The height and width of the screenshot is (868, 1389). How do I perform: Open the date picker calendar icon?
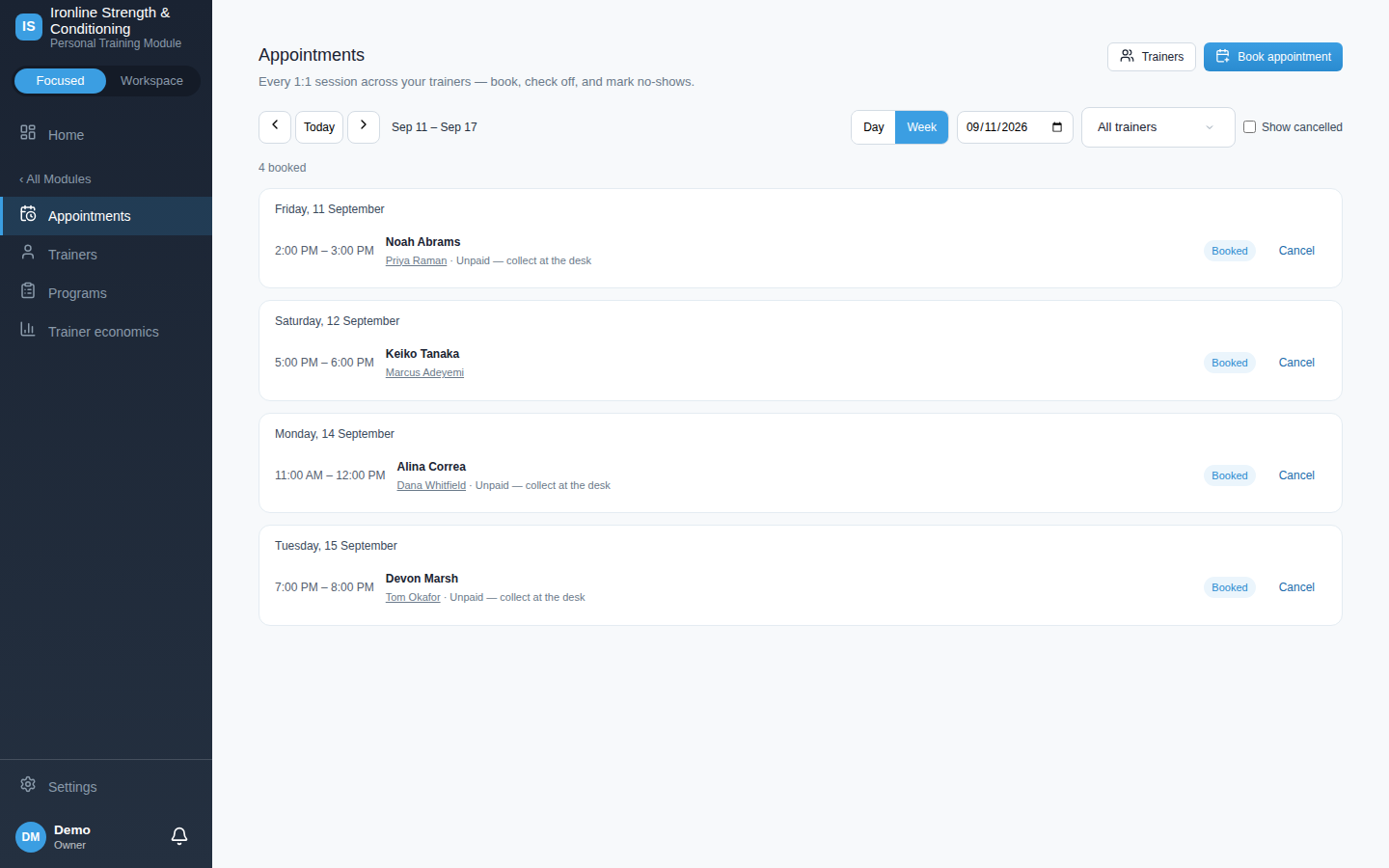click(x=1057, y=127)
